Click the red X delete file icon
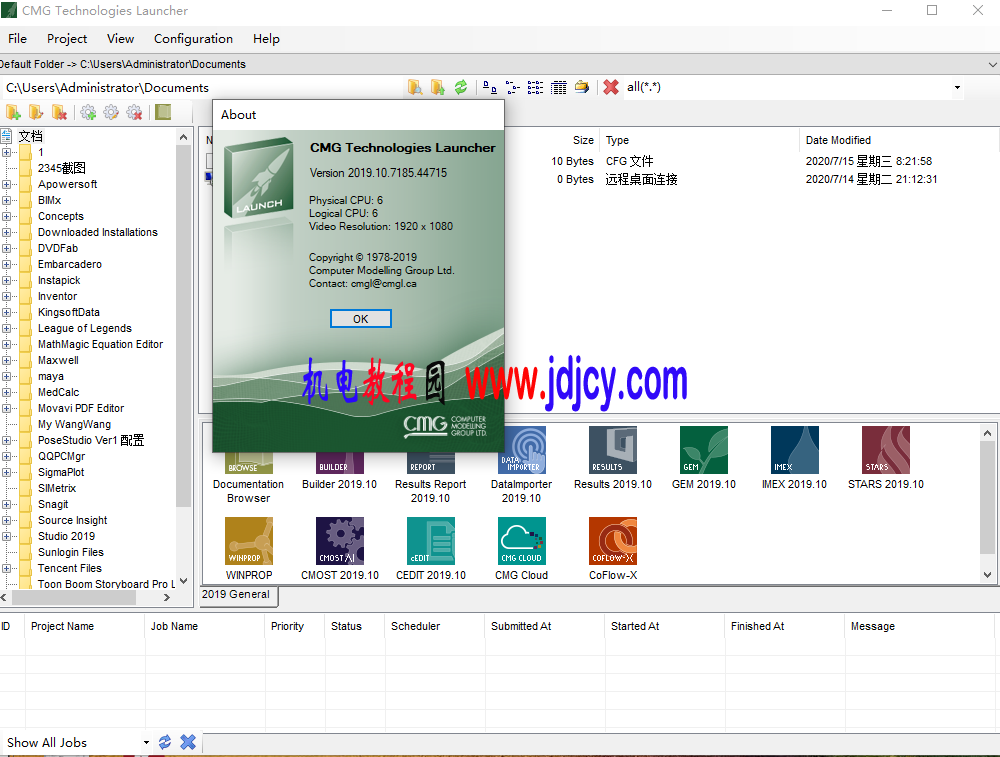Image resolution: width=1000 pixels, height=757 pixels. click(611, 87)
